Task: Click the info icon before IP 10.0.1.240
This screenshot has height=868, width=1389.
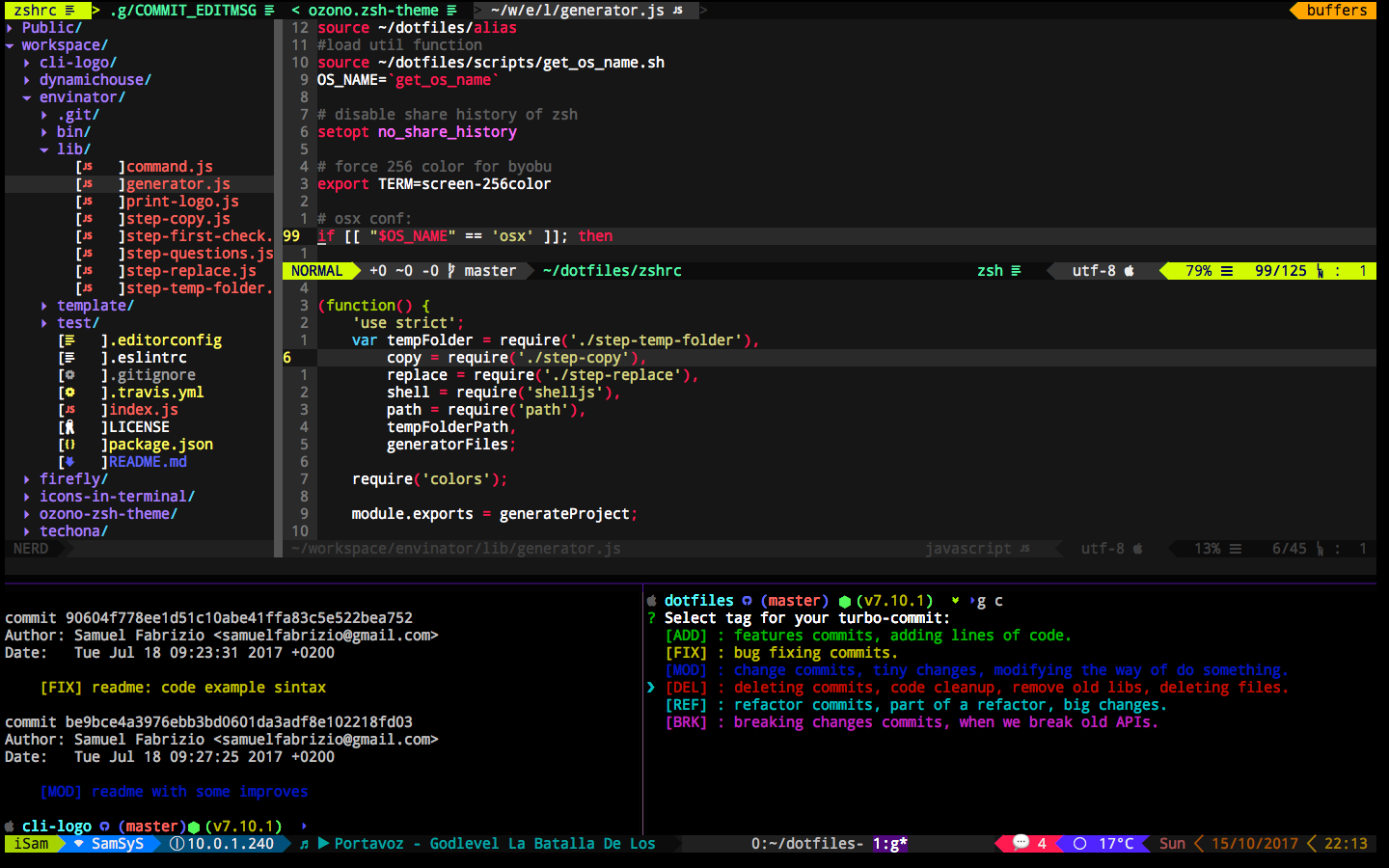Action: (177, 844)
